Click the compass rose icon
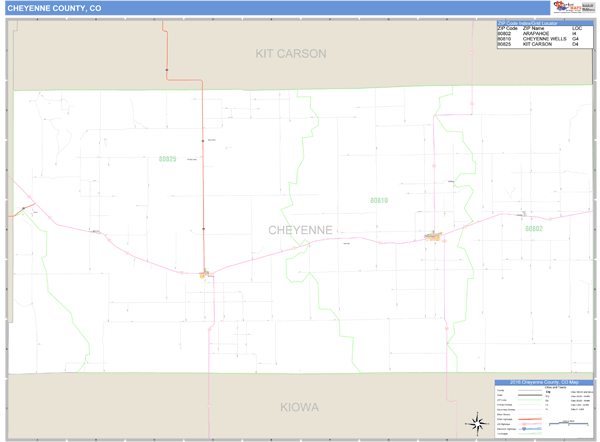Screen dimensions: 600x442 (x=477, y=424)
